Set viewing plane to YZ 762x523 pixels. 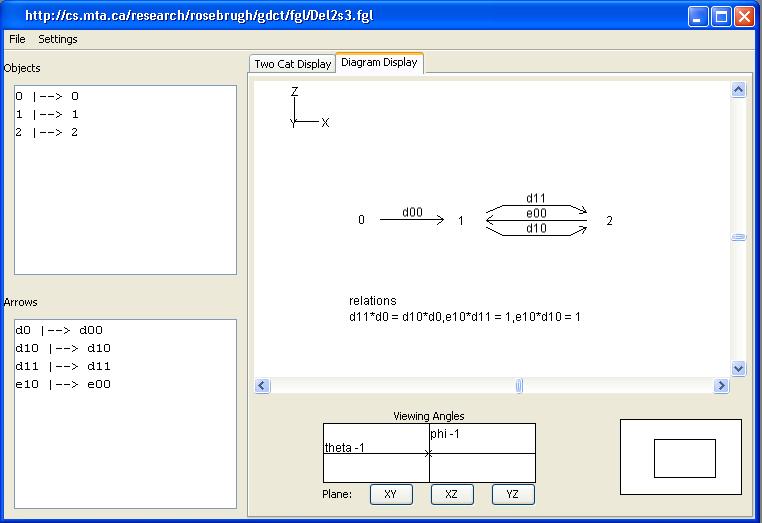click(513, 494)
